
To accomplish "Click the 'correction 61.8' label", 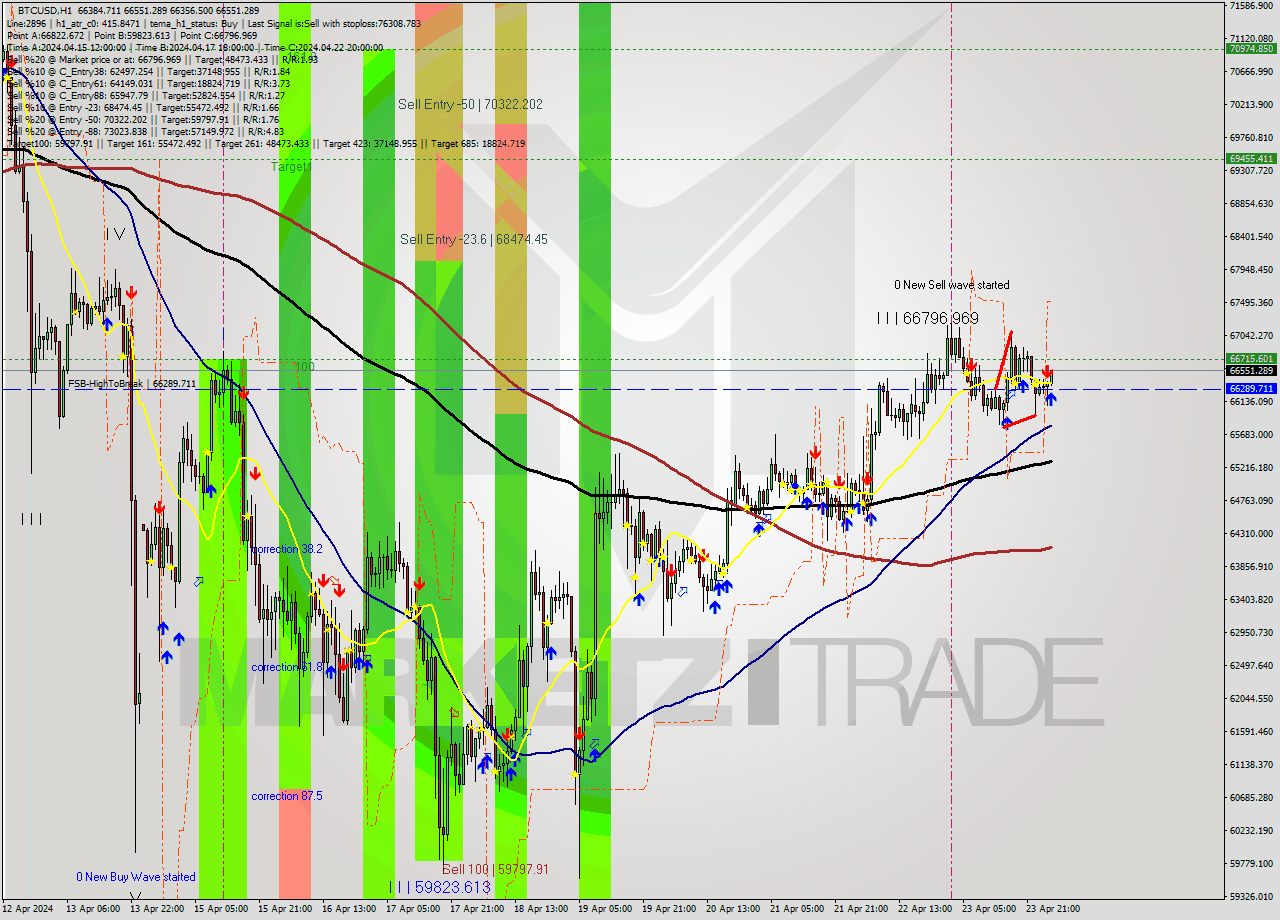I will 286,667.
